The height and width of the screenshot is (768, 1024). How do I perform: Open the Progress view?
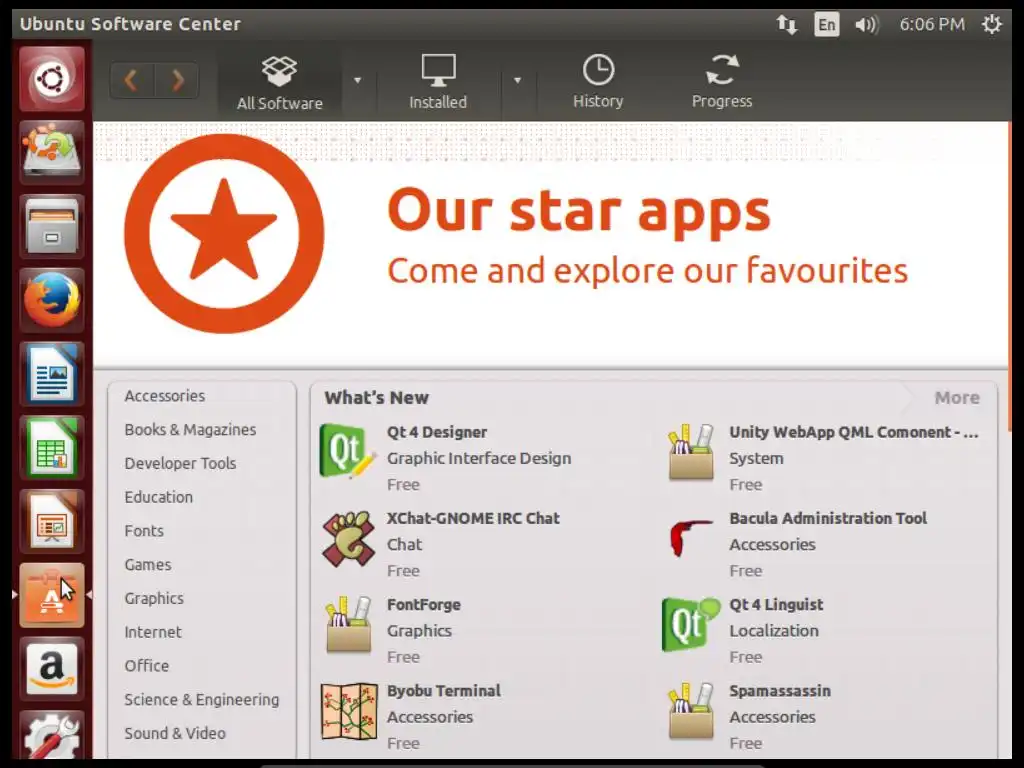722,82
